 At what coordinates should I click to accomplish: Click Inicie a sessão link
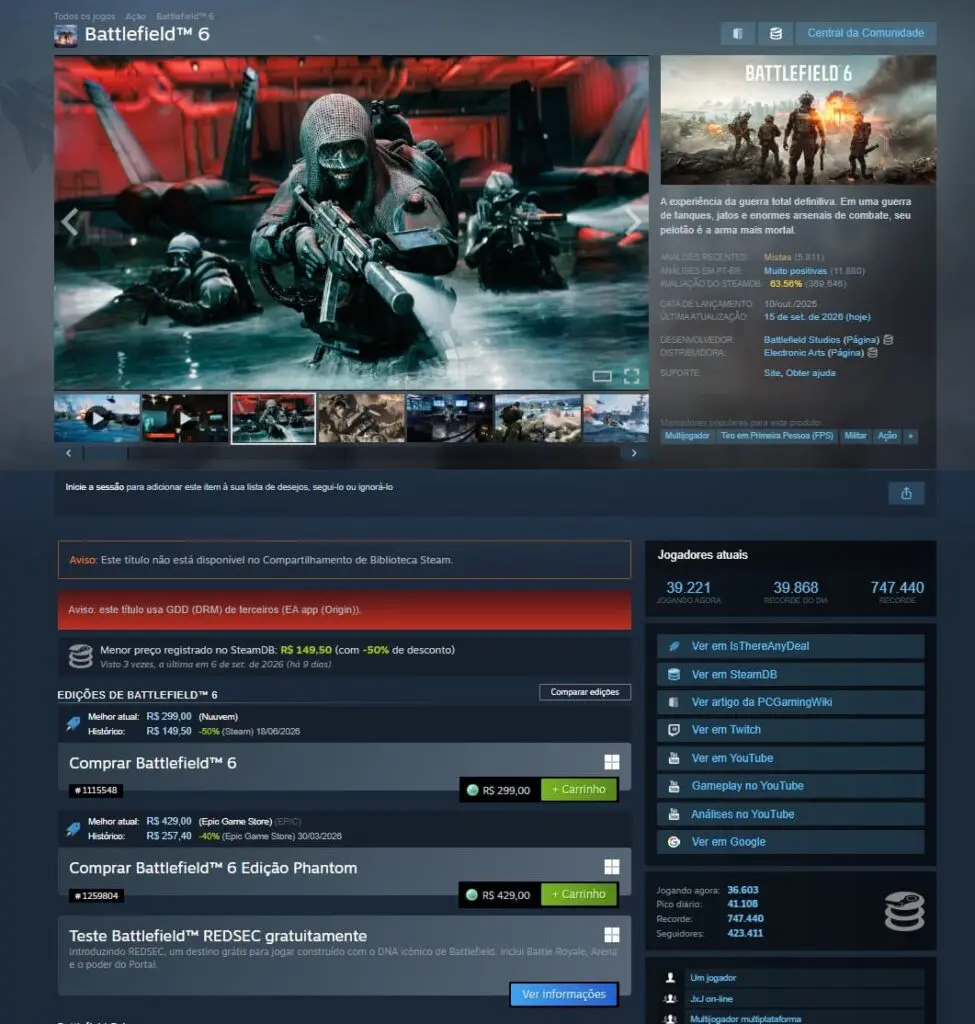click(x=95, y=487)
